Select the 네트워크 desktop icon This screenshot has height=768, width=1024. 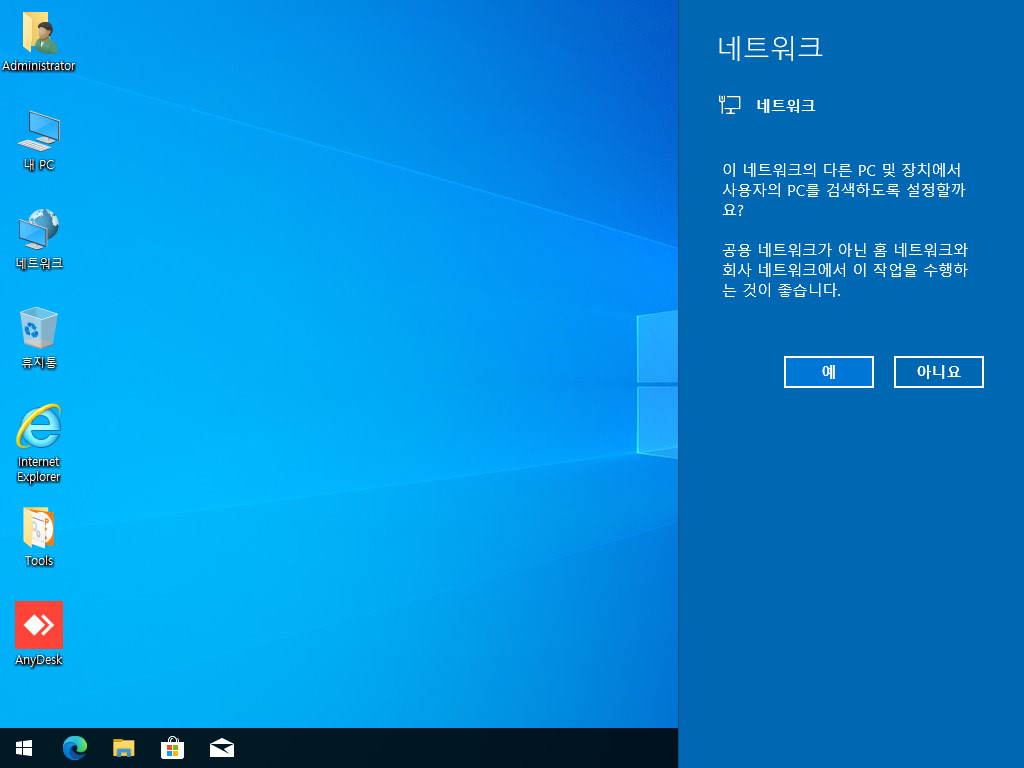coord(39,239)
